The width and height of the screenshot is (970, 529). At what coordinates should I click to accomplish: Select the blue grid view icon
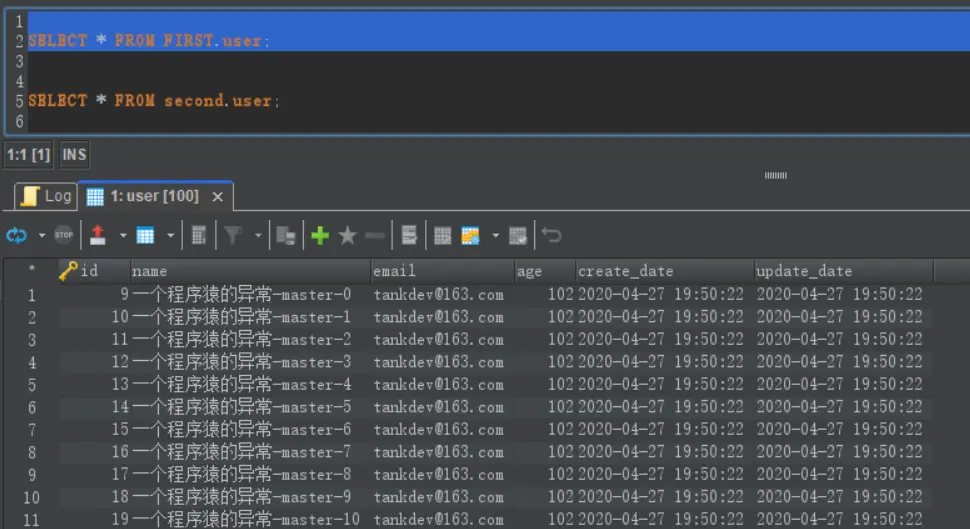point(145,235)
